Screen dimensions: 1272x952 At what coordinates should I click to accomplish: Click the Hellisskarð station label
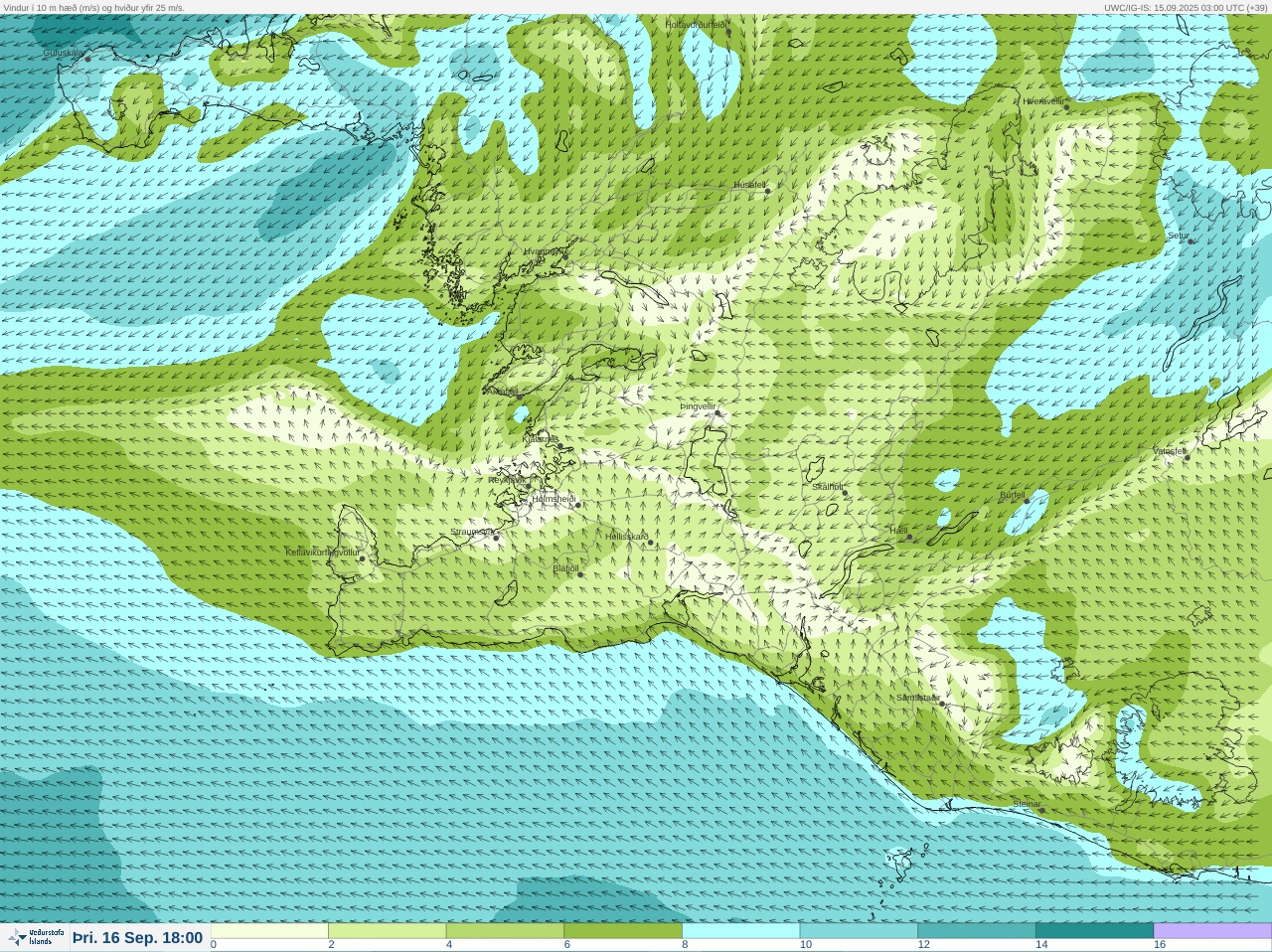tap(626, 537)
